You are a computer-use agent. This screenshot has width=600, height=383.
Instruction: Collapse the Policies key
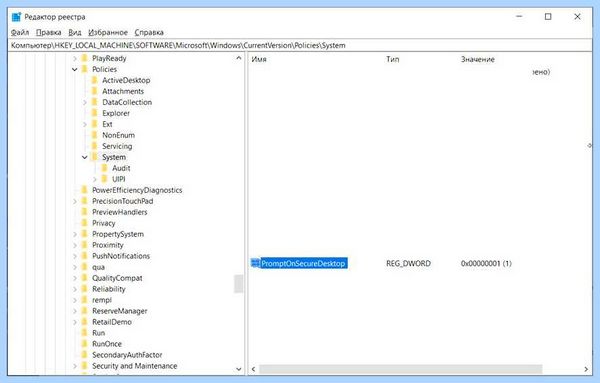tap(75, 70)
